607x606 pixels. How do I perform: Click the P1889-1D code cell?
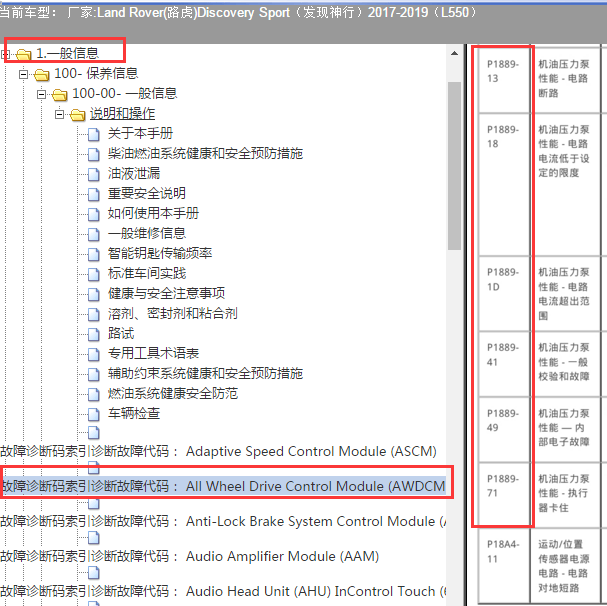(504, 294)
